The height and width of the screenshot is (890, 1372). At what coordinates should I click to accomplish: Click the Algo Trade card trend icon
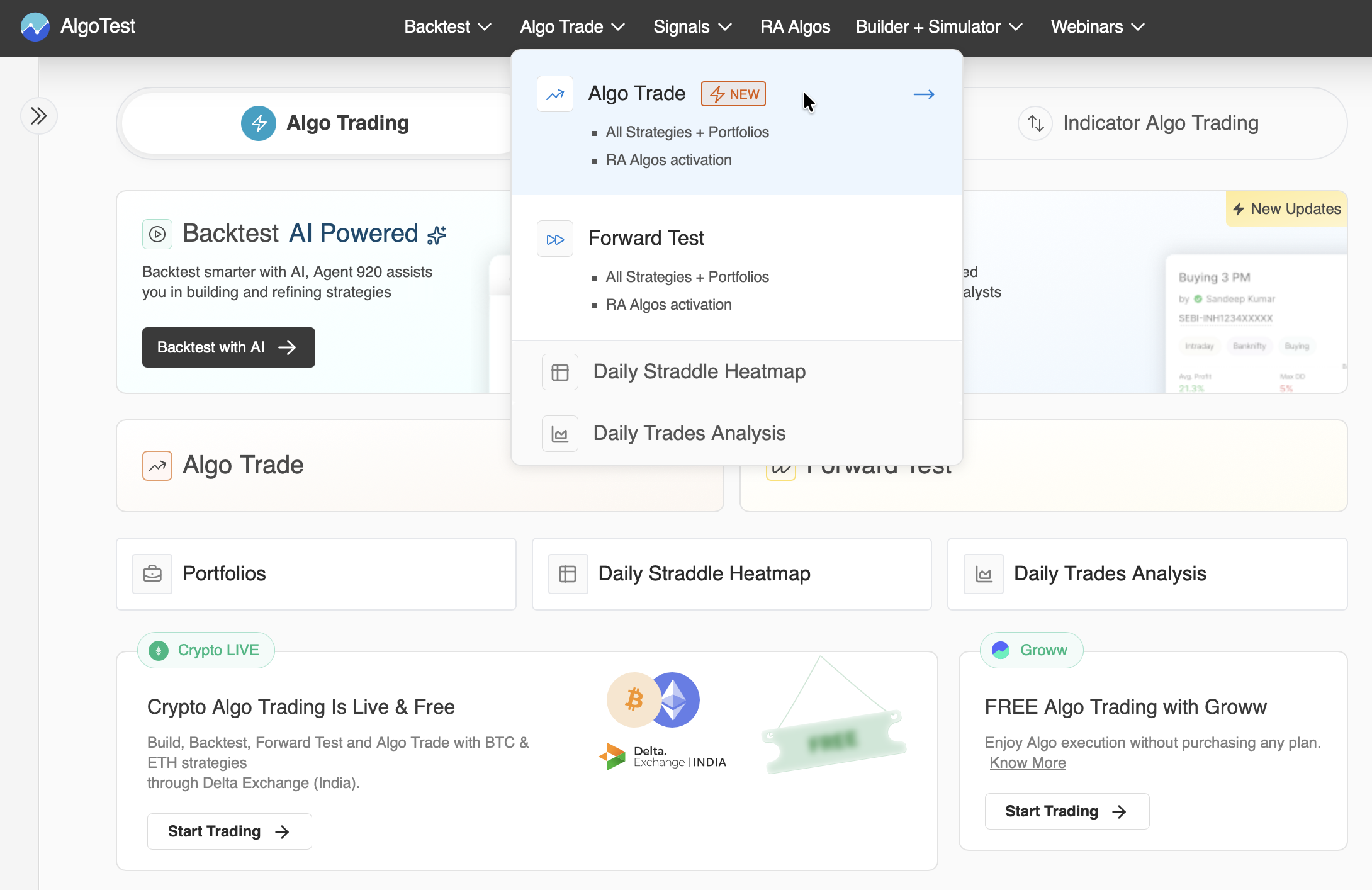157,466
